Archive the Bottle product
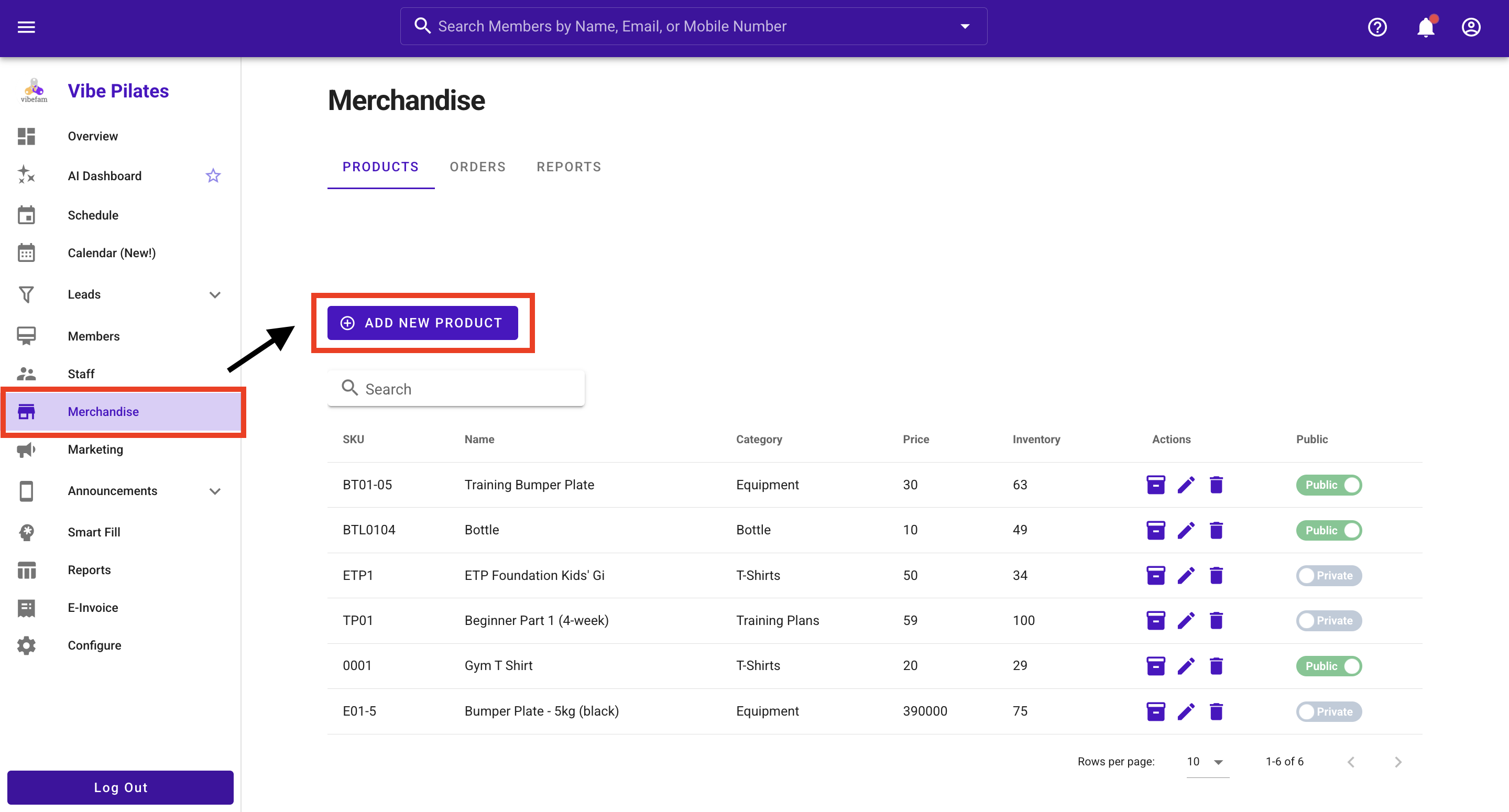 click(1155, 530)
